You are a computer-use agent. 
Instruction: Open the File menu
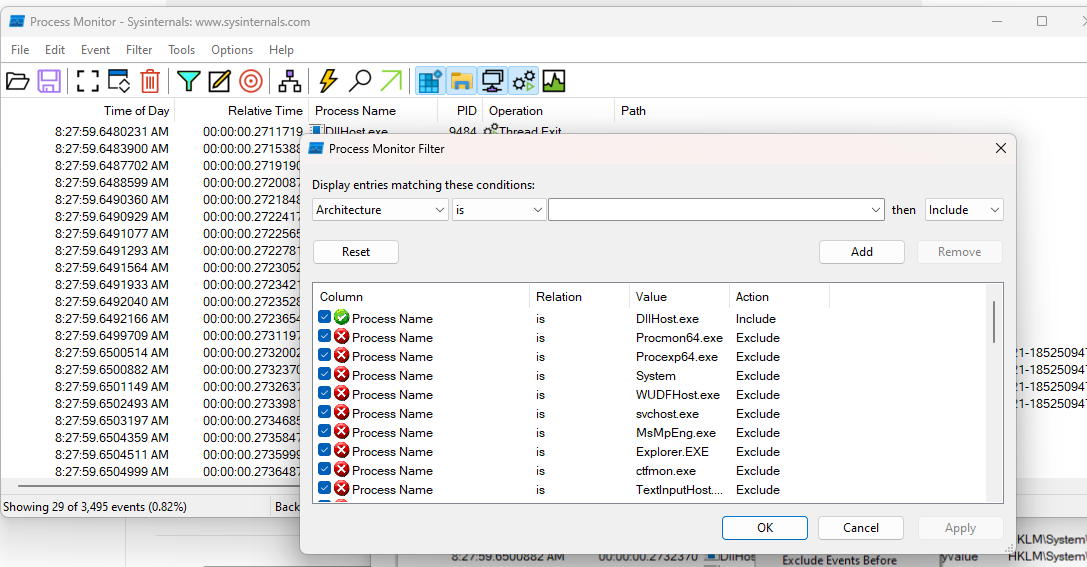[20, 50]
